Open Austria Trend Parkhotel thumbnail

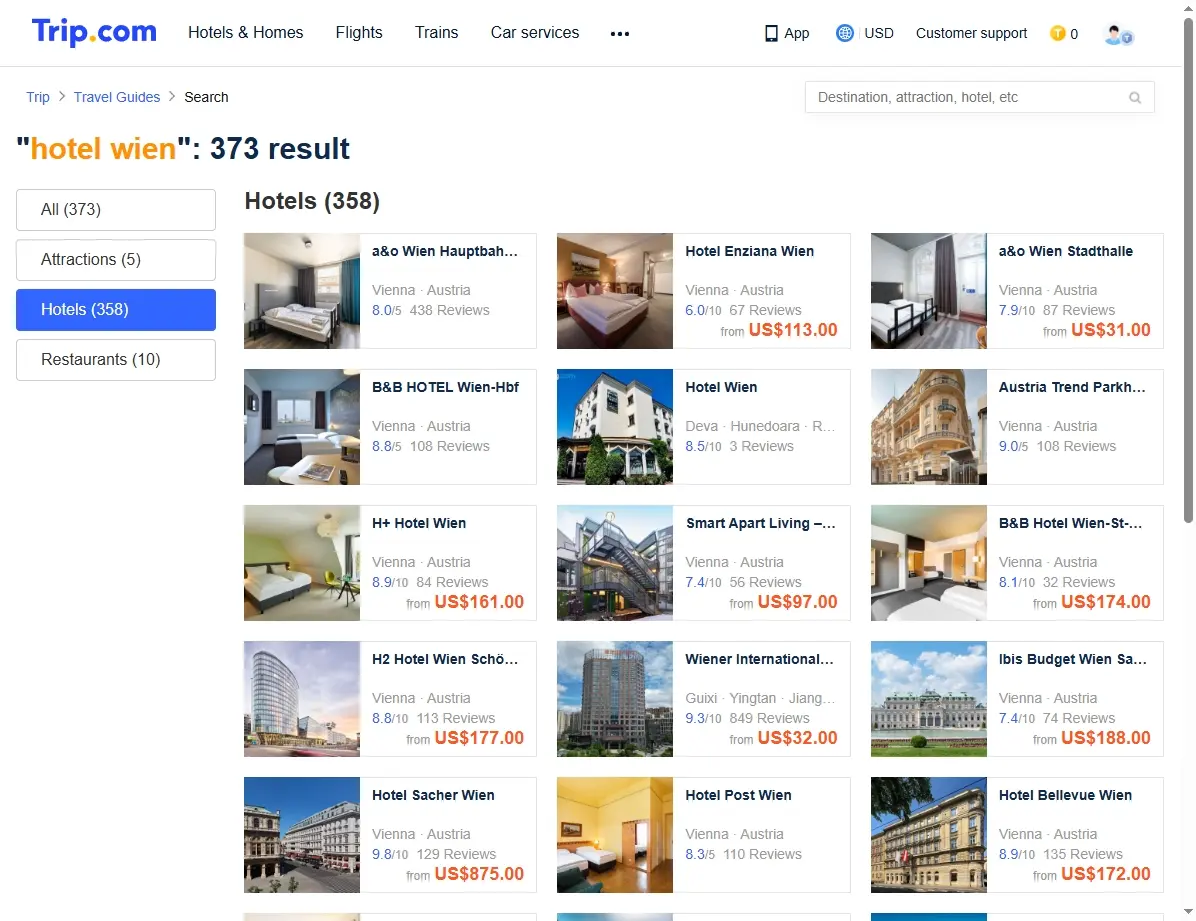[929, 427]
